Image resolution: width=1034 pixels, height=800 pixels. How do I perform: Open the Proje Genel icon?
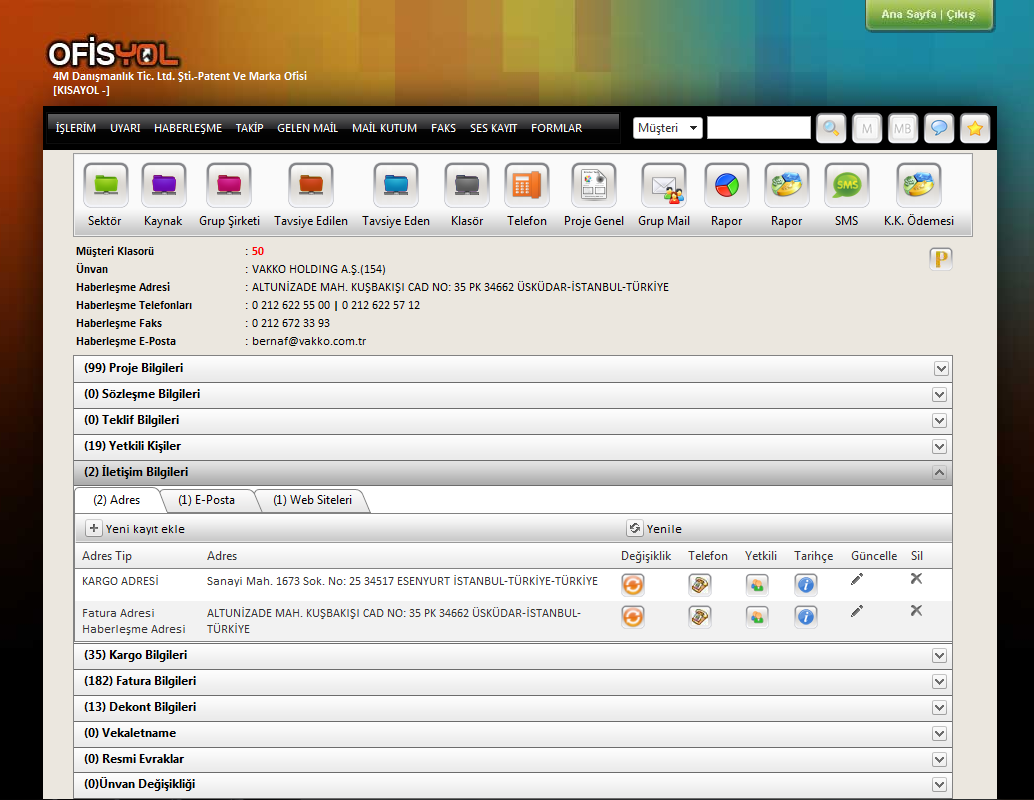click(593, 185)
